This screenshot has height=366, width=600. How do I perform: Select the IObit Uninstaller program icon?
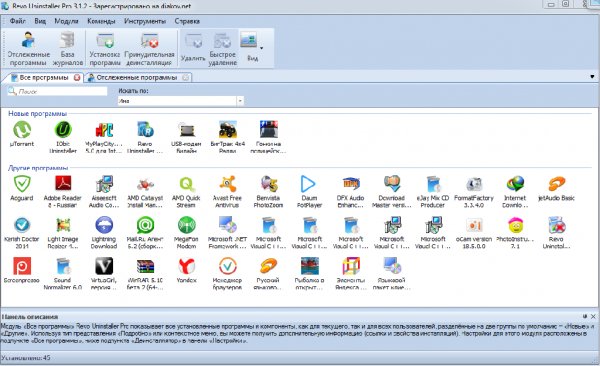tap(63, 130)
